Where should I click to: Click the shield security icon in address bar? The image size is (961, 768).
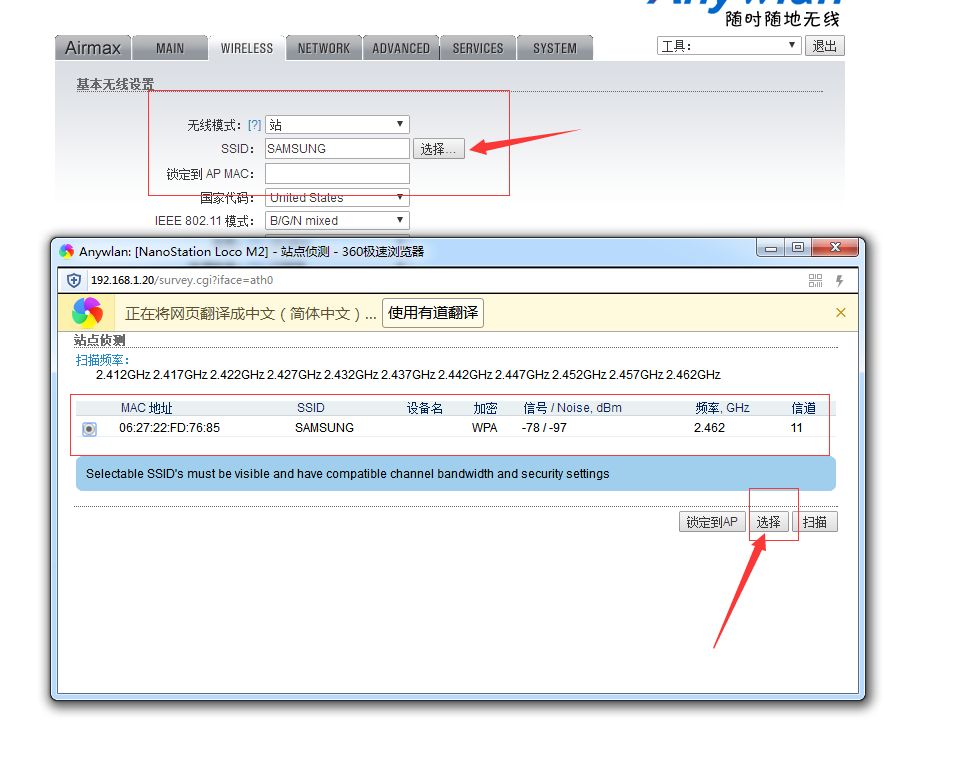tap(74, 280)
